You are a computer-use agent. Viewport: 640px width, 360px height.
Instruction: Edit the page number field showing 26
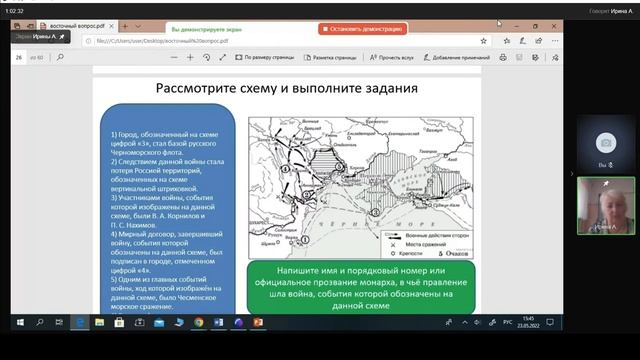click(19, 58)
